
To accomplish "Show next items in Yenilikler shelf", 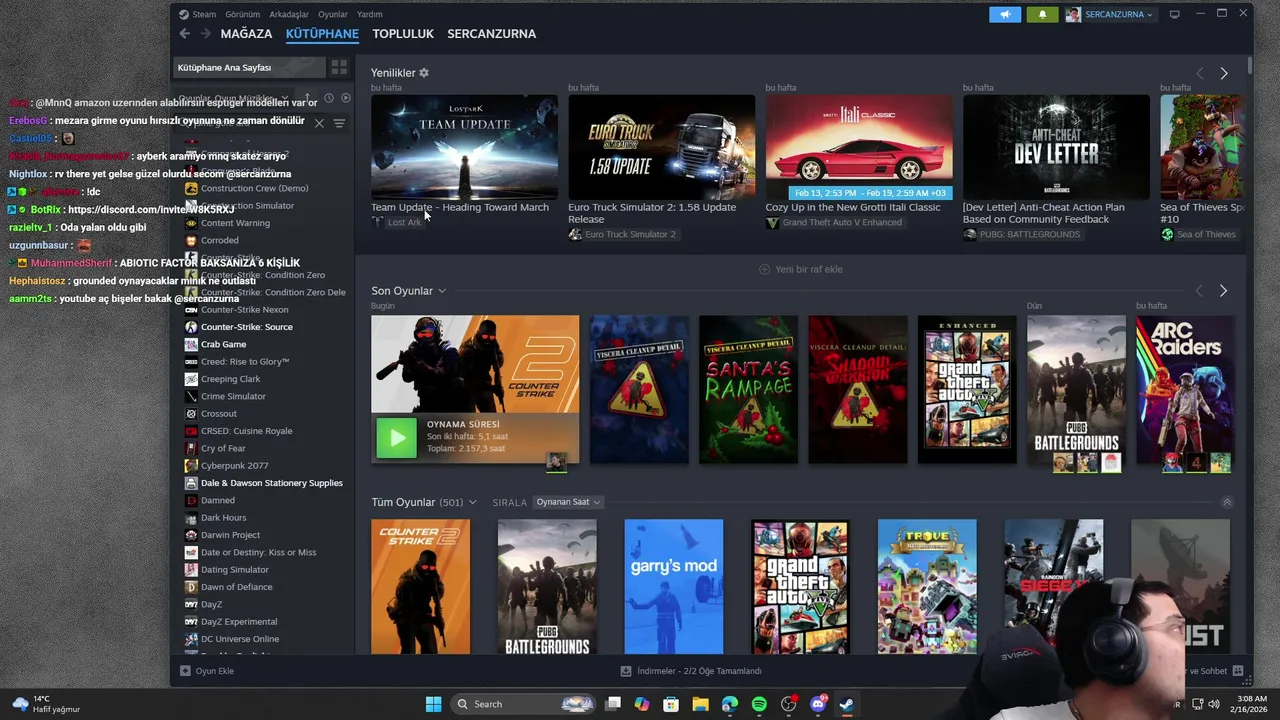I will 1223,73.
